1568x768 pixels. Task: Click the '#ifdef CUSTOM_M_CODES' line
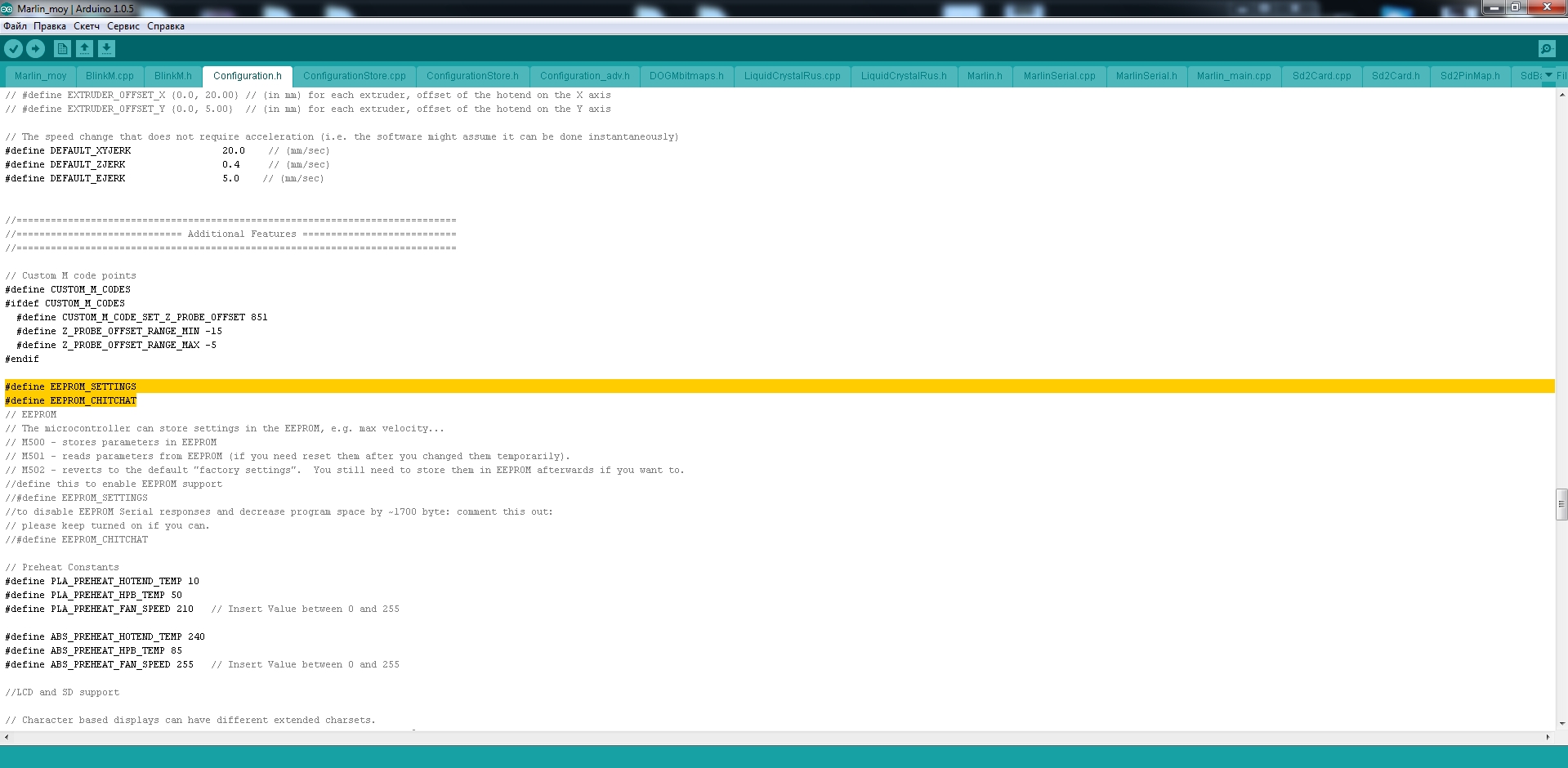[65, 303]
